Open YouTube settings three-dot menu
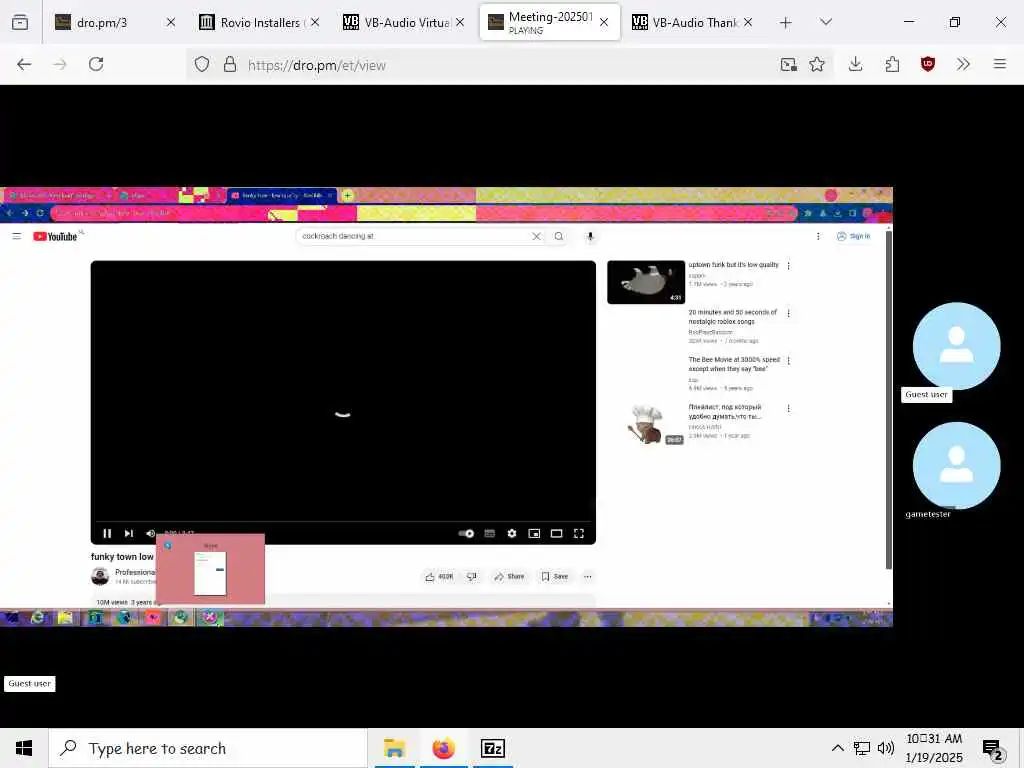 (818, 236)
